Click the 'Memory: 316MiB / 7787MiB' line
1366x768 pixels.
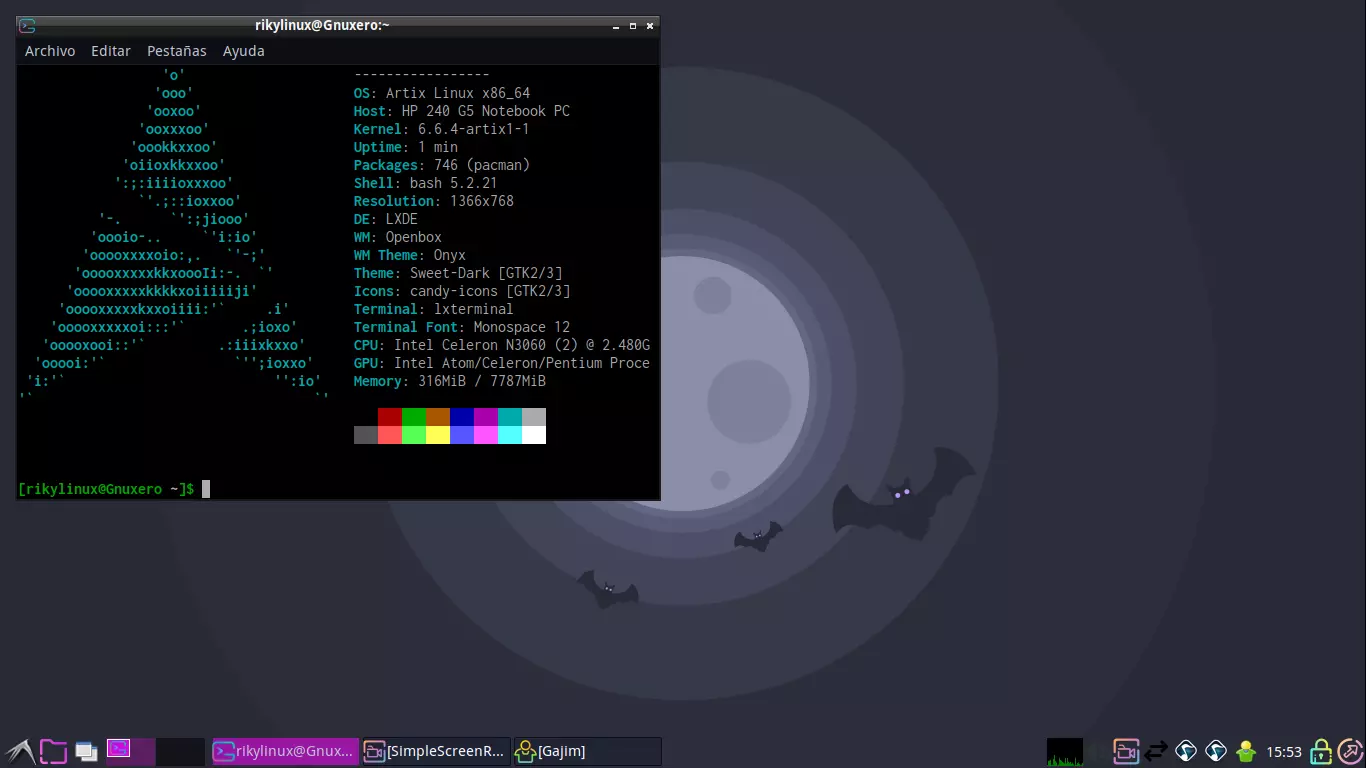pos(450,381)
